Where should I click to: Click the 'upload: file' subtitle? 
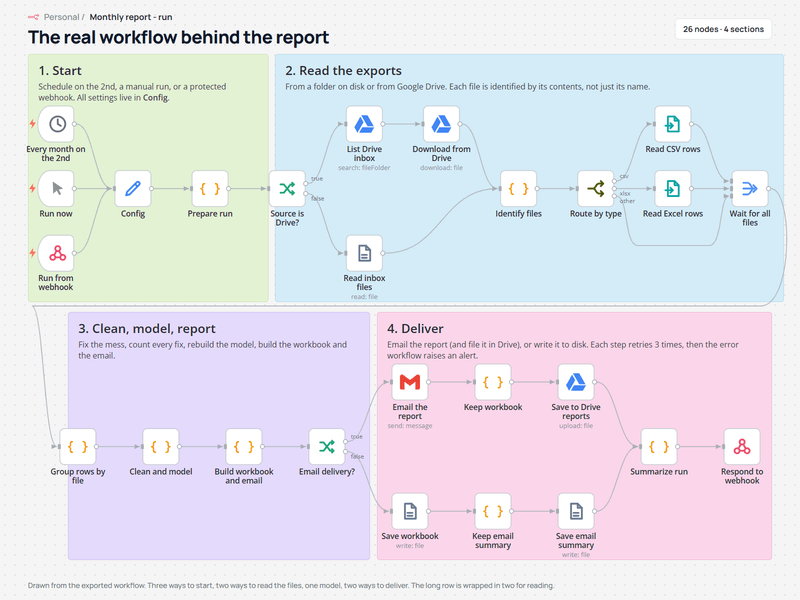(x=576, y=426)
